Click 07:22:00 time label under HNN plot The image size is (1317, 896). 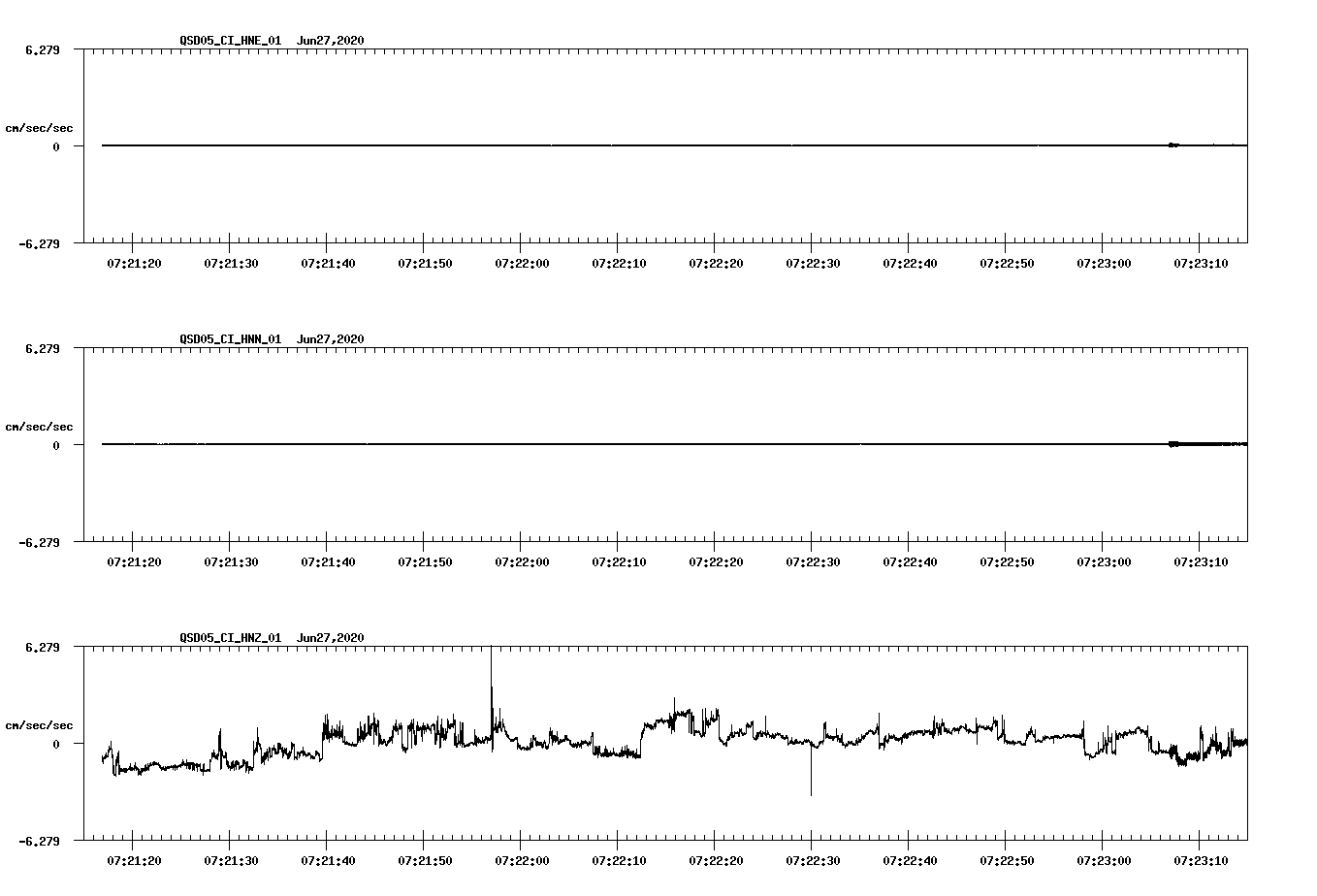click(x=522, y=561)
